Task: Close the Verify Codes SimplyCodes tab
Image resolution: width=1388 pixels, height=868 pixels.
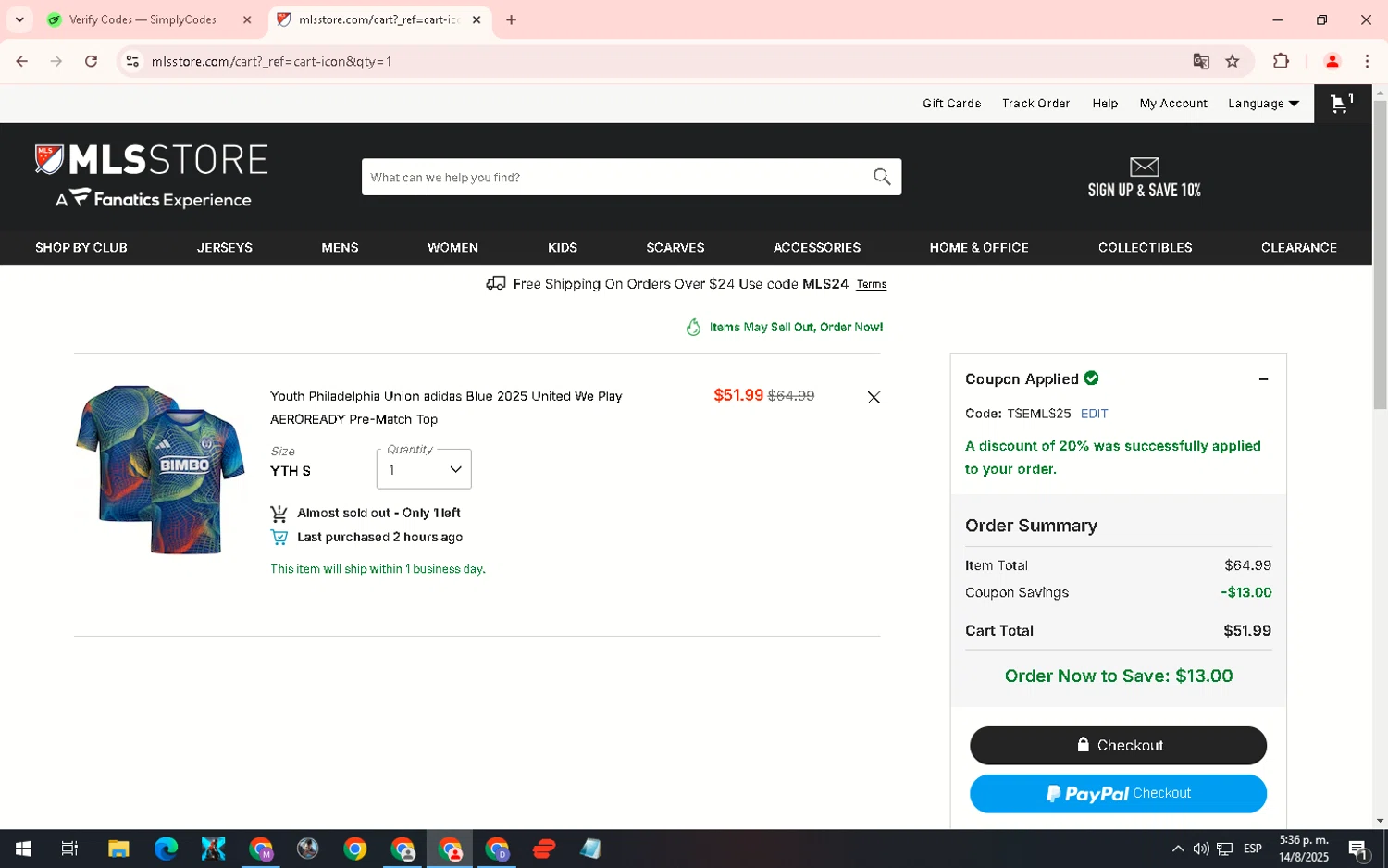Action: (x=247, y=19)
